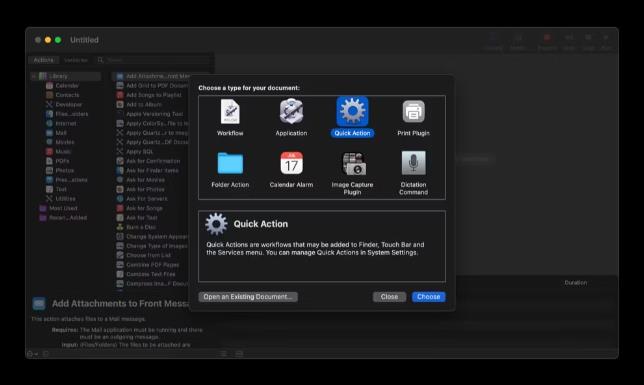This screenshot has width=644, height=385.
Task: Select the Workflow document type icon
Action: coord(230,111)
